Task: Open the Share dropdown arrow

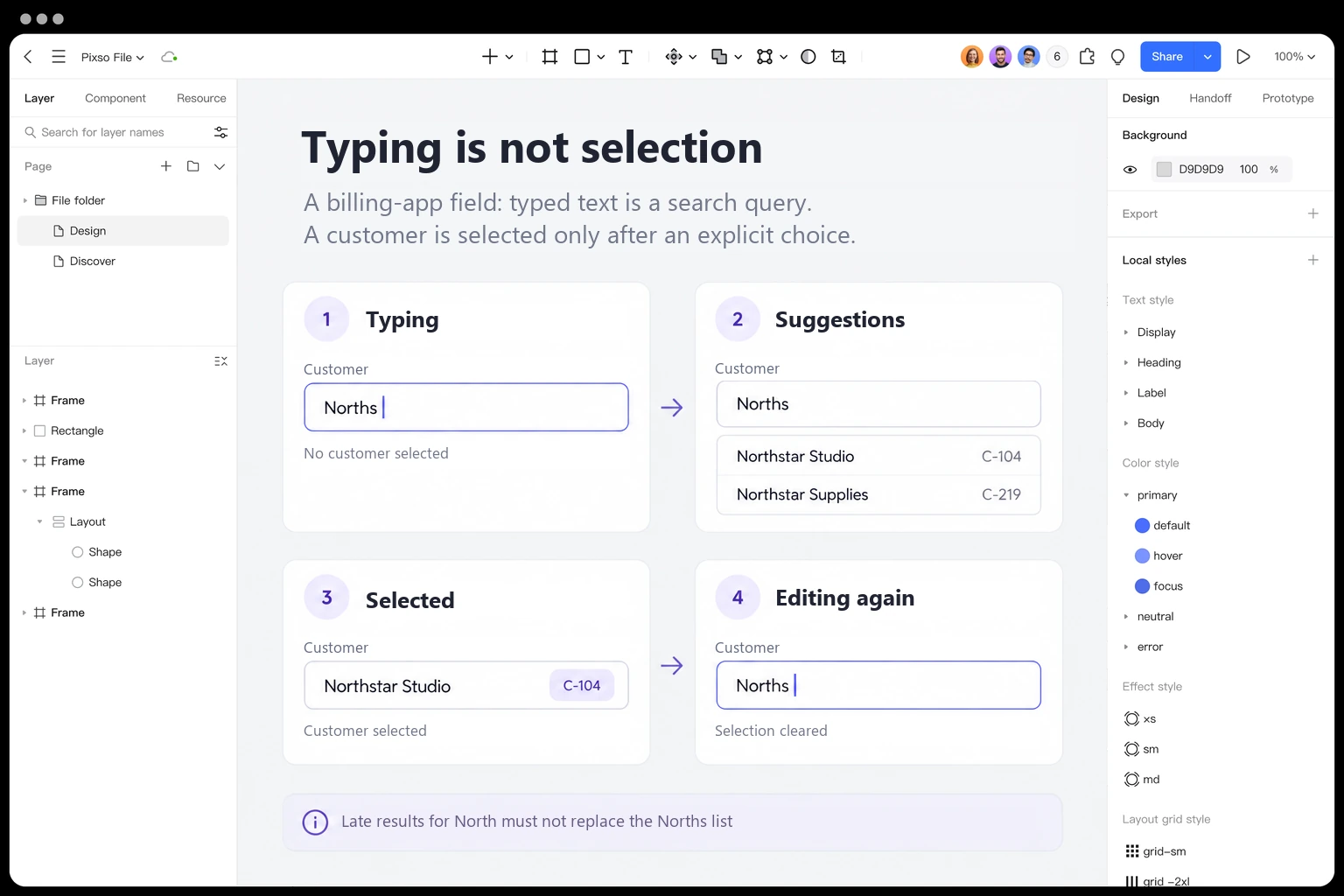Action: pos(1207,57)
